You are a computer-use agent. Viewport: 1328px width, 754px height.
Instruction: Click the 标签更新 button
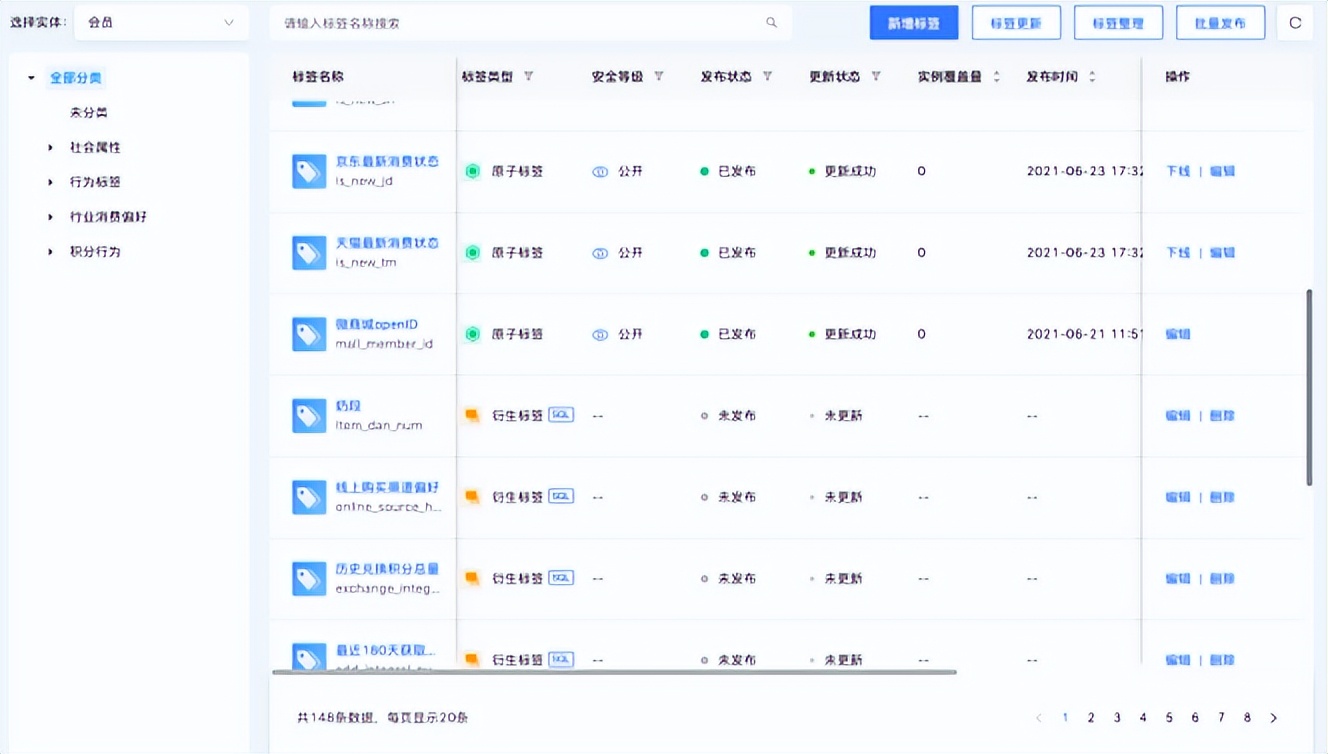click(x=1016, y=21)
